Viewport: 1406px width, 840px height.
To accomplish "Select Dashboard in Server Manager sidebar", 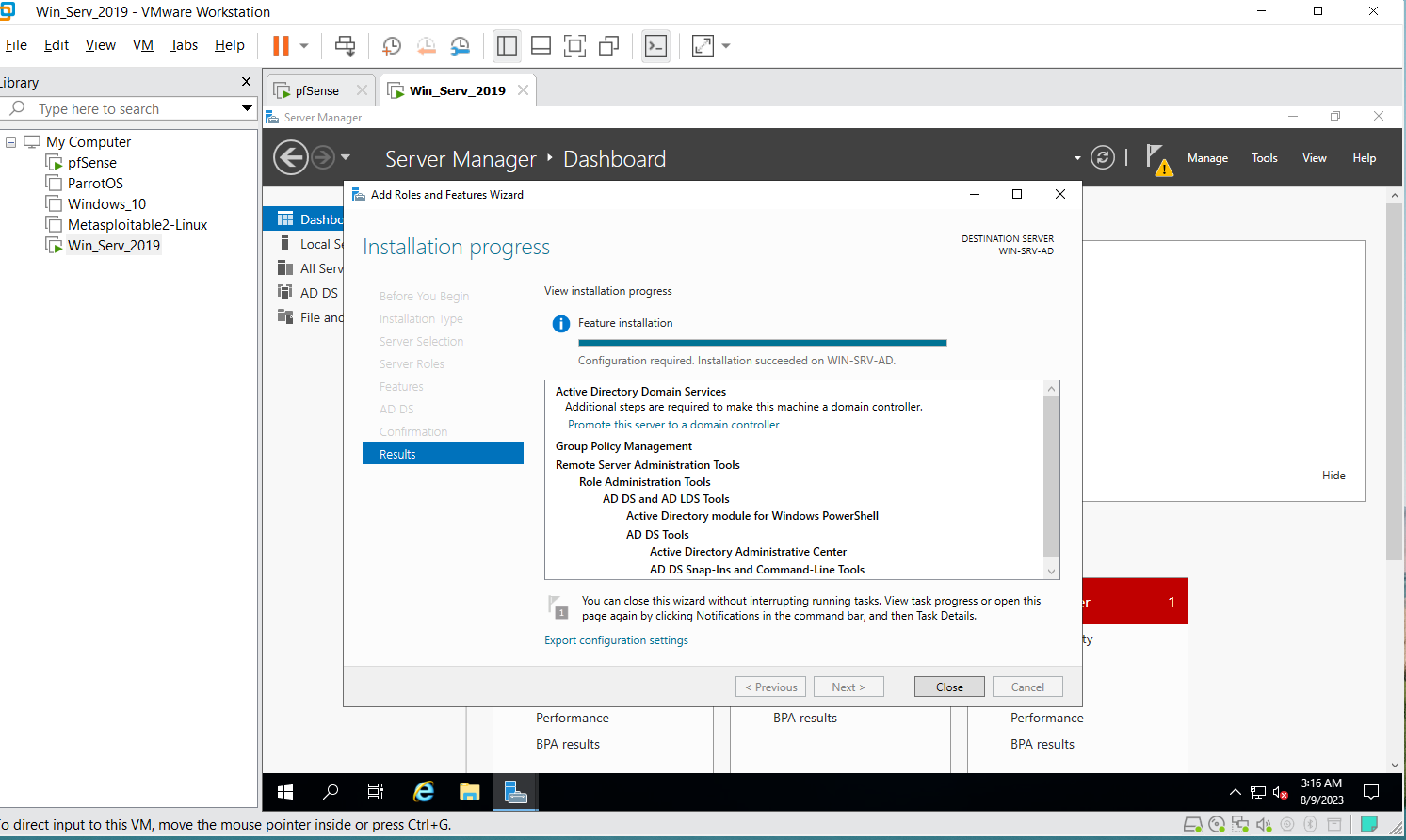I will 303,219.
